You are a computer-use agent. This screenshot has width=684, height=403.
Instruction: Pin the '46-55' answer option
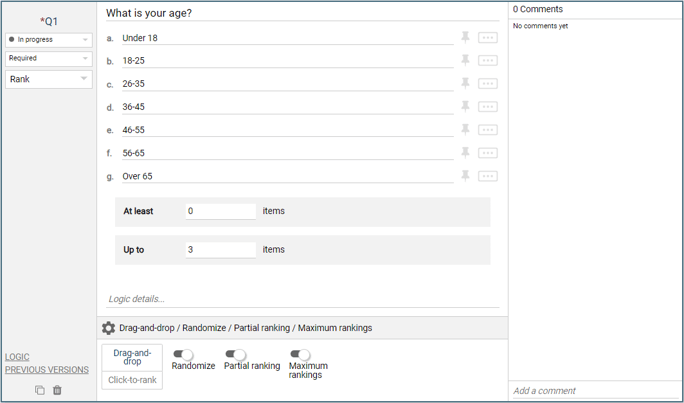click(x=465, y=130)
